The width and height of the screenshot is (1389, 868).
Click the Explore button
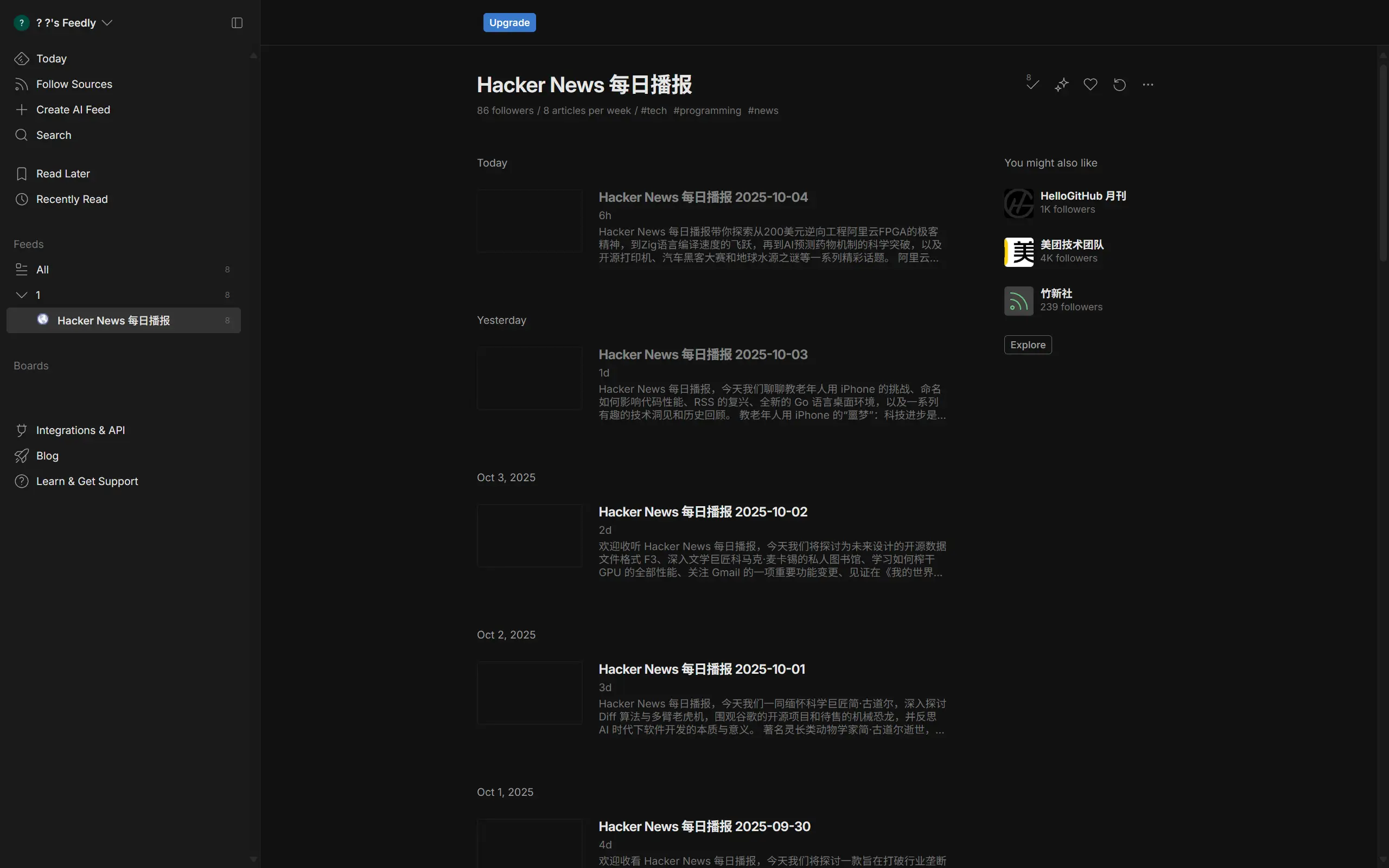coord(1028,344)
